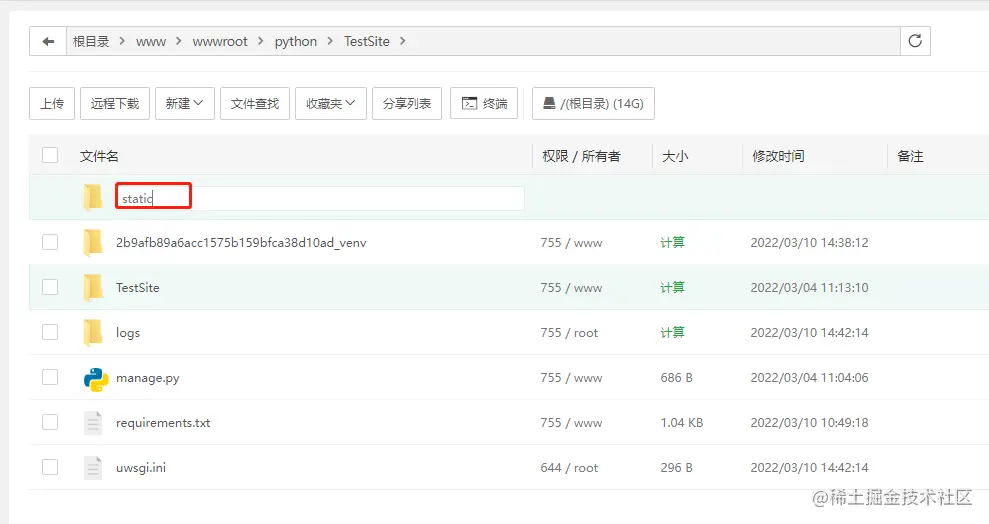
Task: Open the logs folder icon
Action: tap(93, 332)
